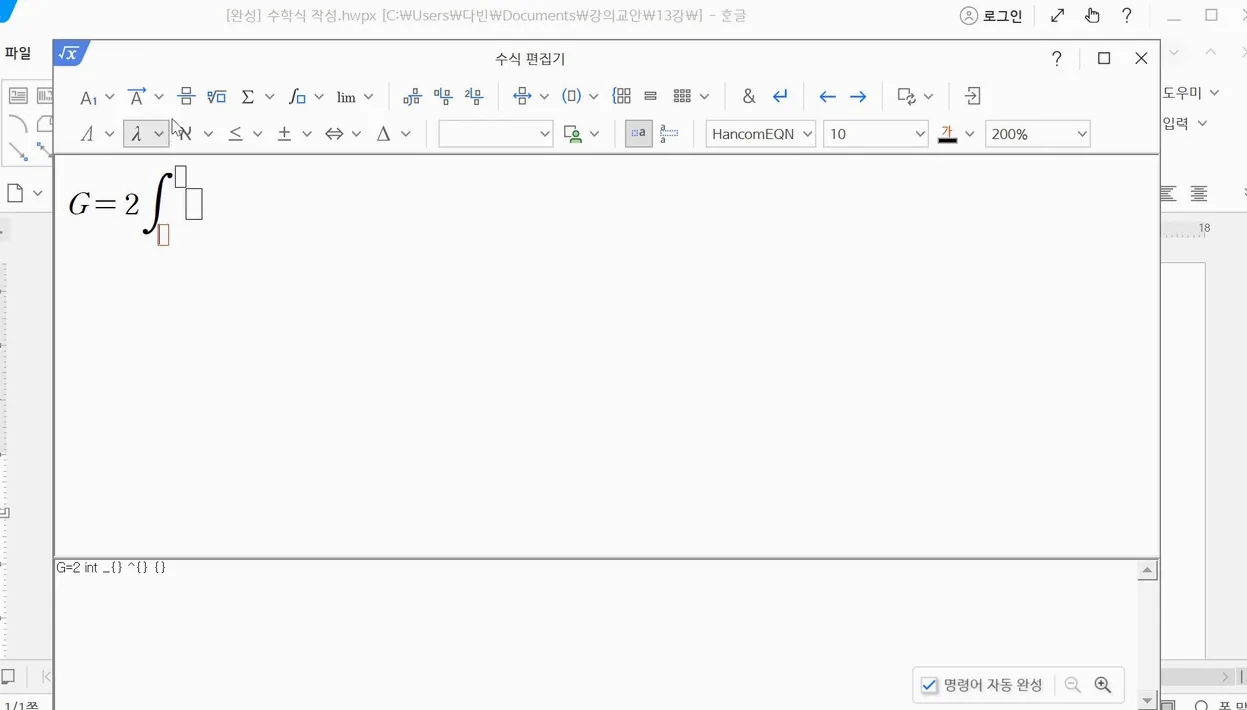
Task: Insert a matrix grid template
Action: click(682, 96)
